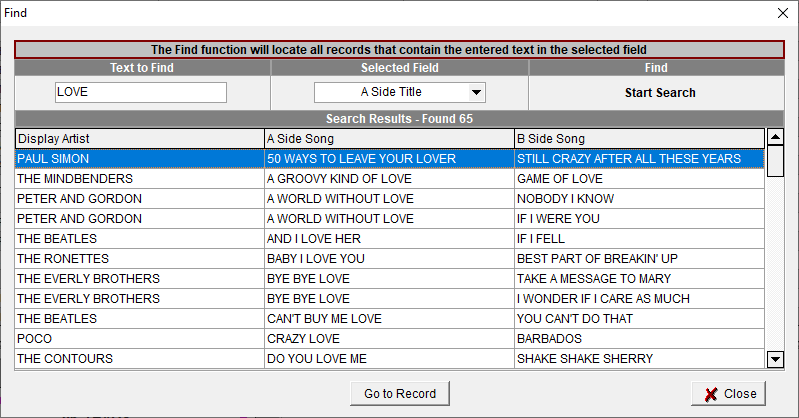
Task: Select the NOBODY I KNOW cell
Action: [x=640, y=199]
